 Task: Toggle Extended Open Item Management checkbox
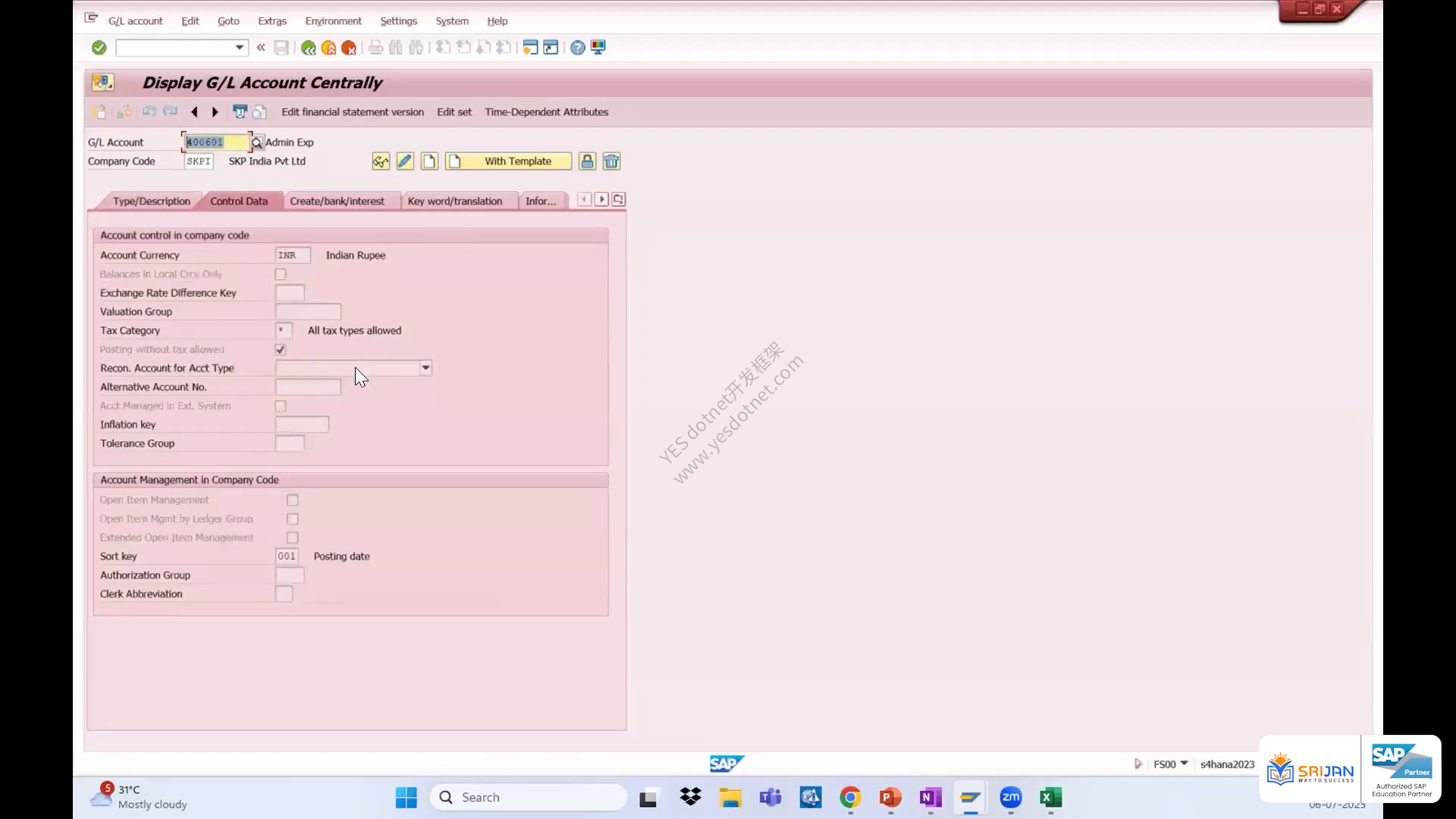[x=293, y=538]
